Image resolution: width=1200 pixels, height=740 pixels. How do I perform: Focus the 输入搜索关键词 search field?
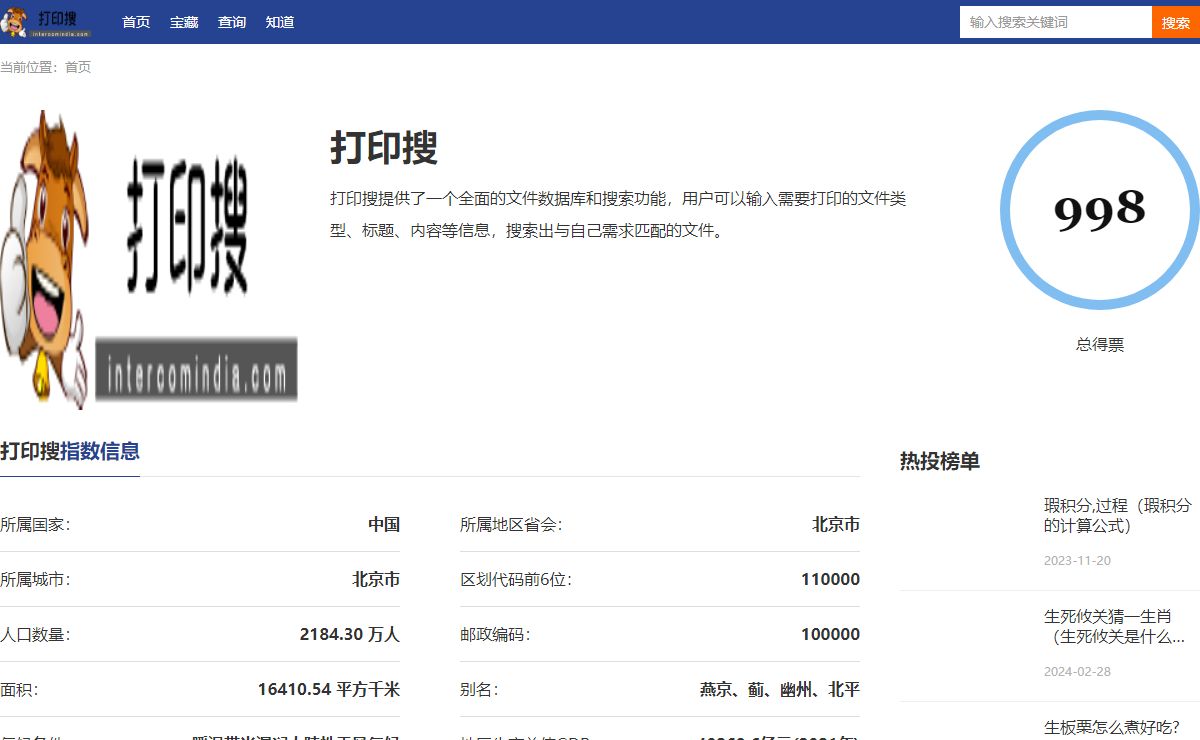(x=1056, y=22)
